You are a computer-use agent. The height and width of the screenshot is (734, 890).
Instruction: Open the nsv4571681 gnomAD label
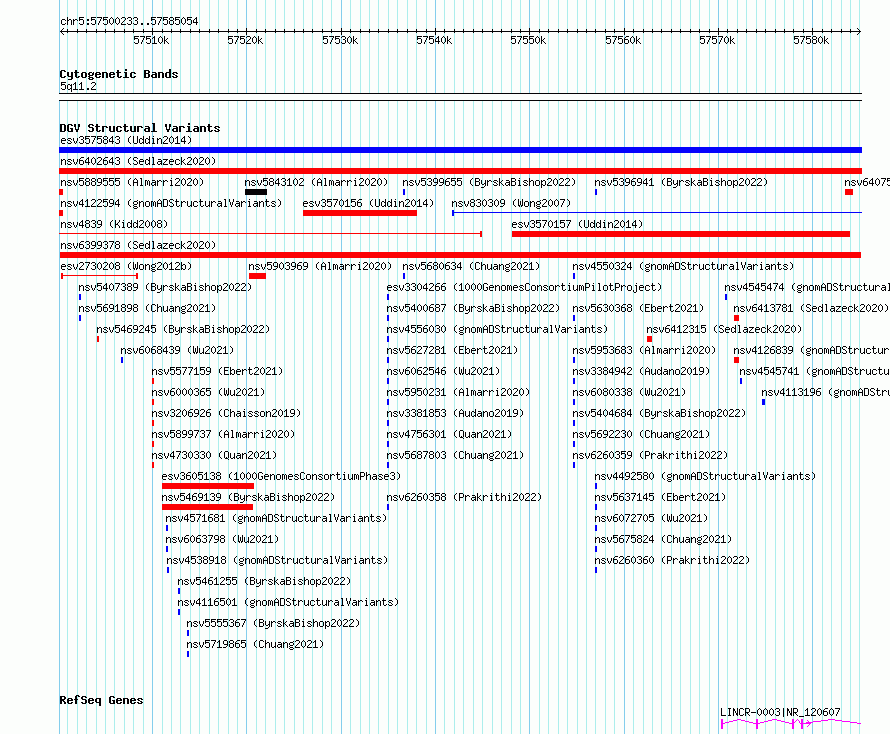click(x=276, y=518)
